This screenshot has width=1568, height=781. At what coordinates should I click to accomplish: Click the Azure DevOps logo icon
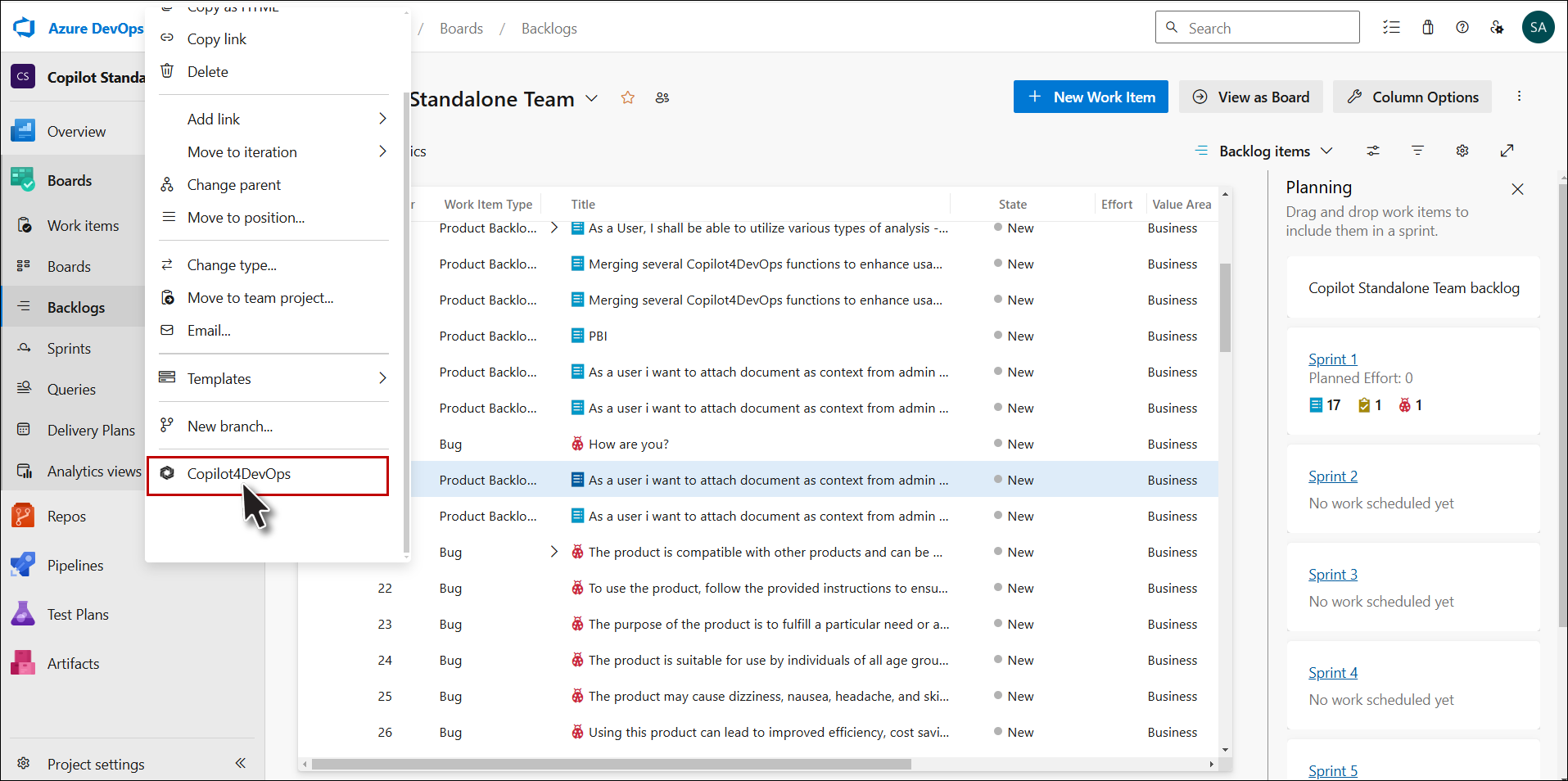coord(25,28)
